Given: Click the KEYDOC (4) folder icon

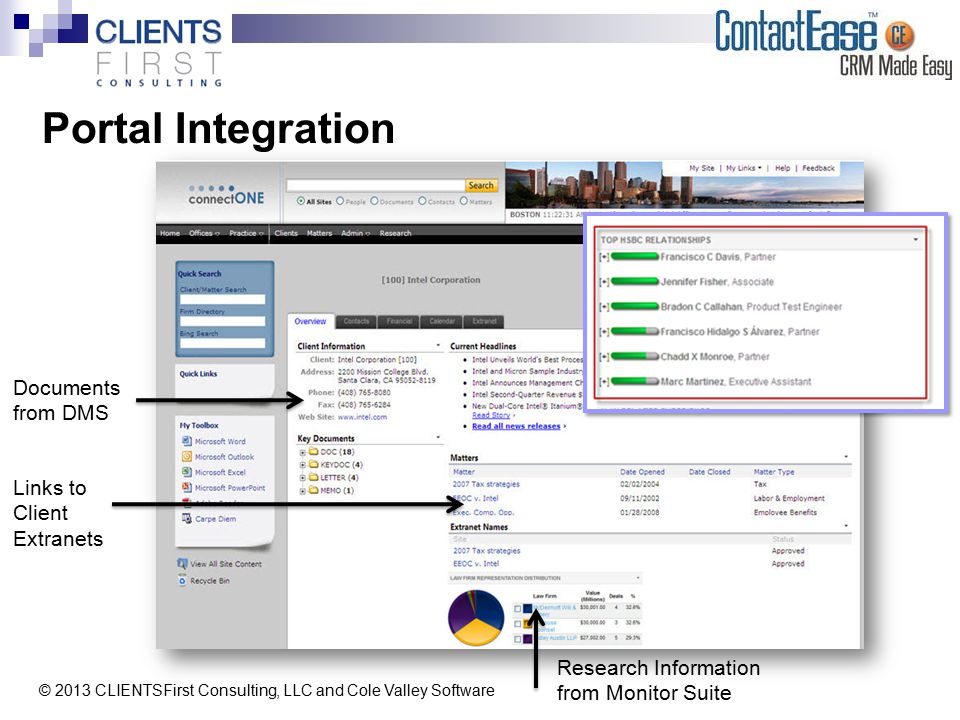Looking at the screenshot, I should (313, 465).
